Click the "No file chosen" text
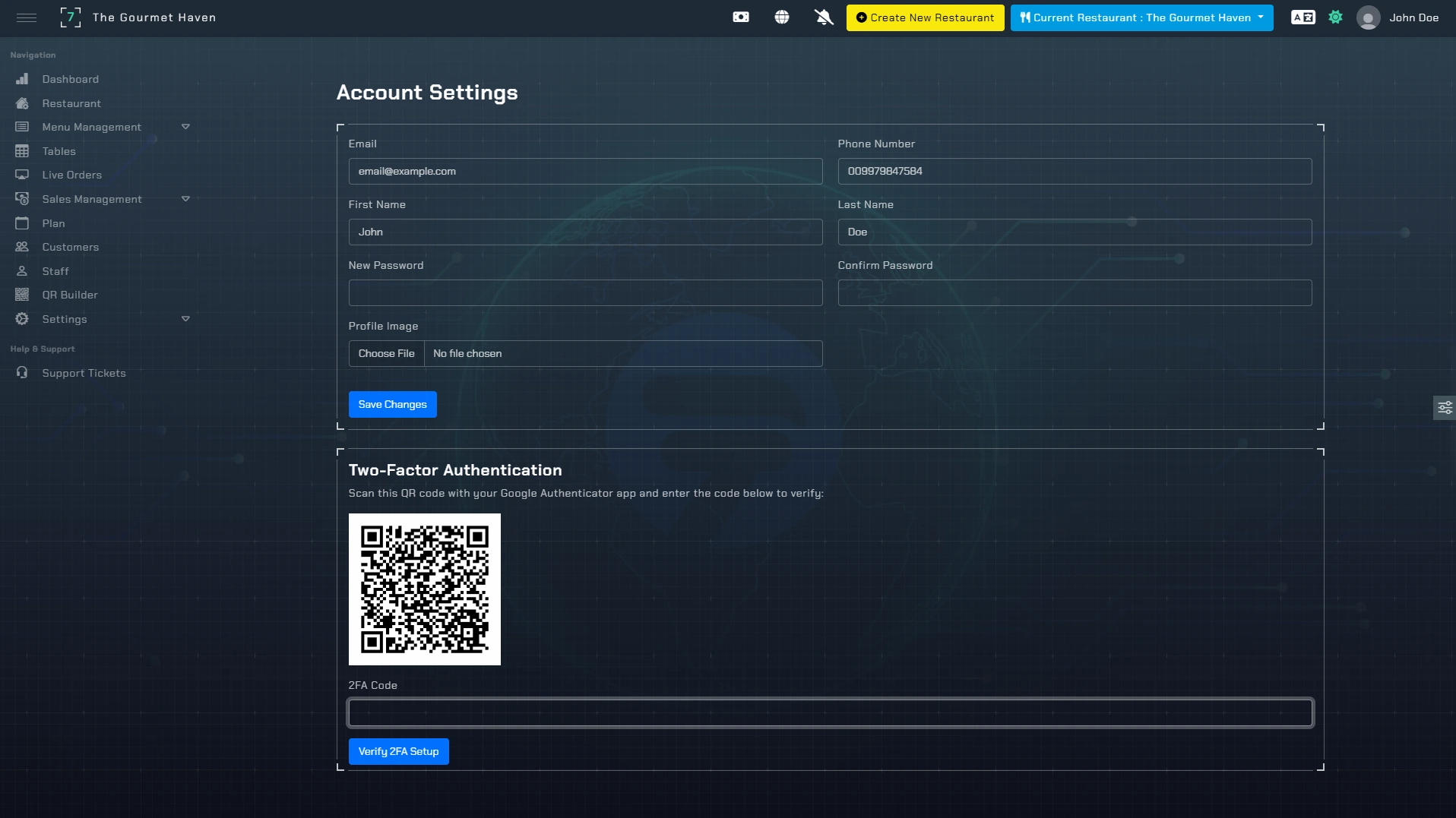 (467, 353)
